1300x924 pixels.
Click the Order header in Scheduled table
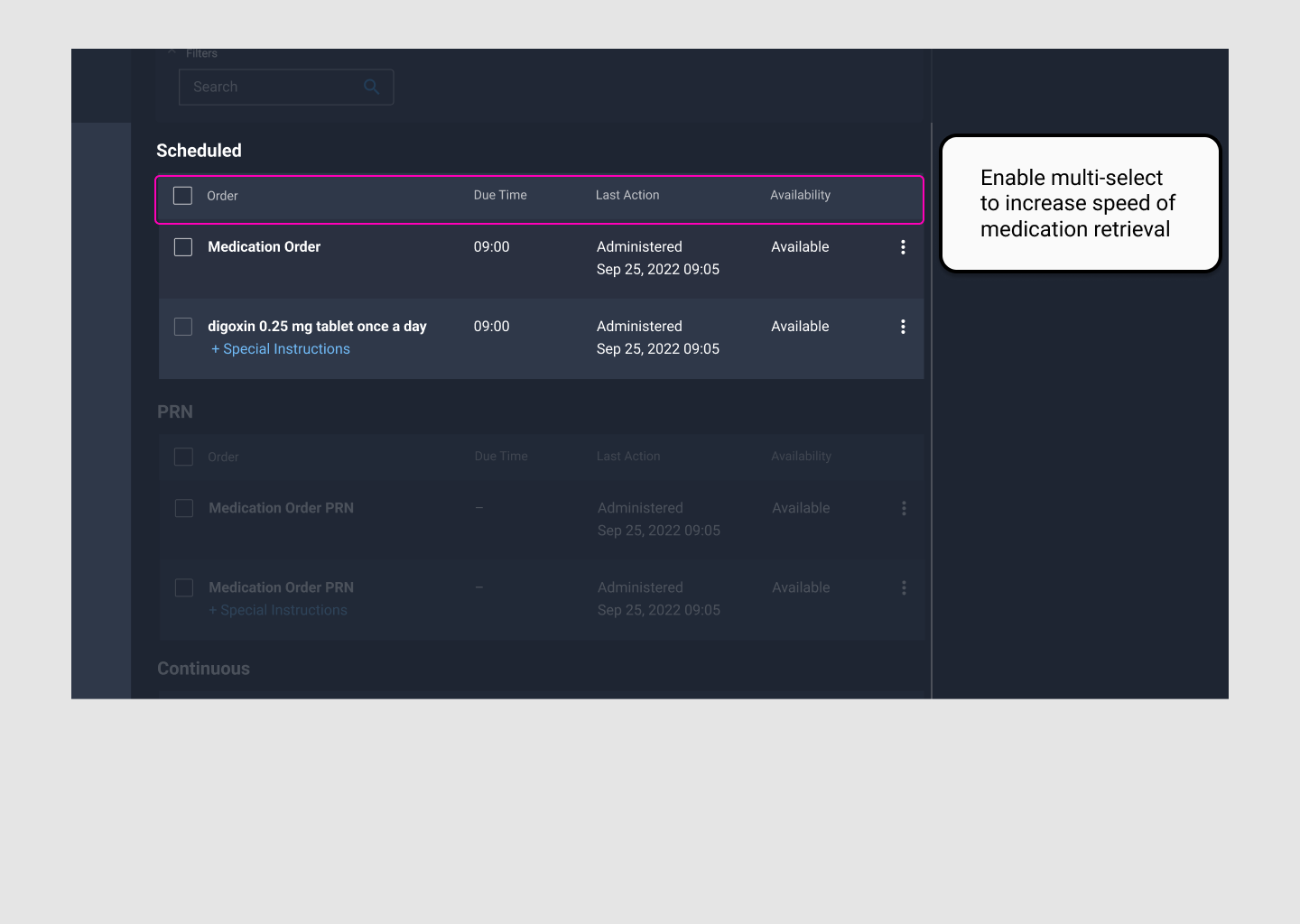[222, 196]
